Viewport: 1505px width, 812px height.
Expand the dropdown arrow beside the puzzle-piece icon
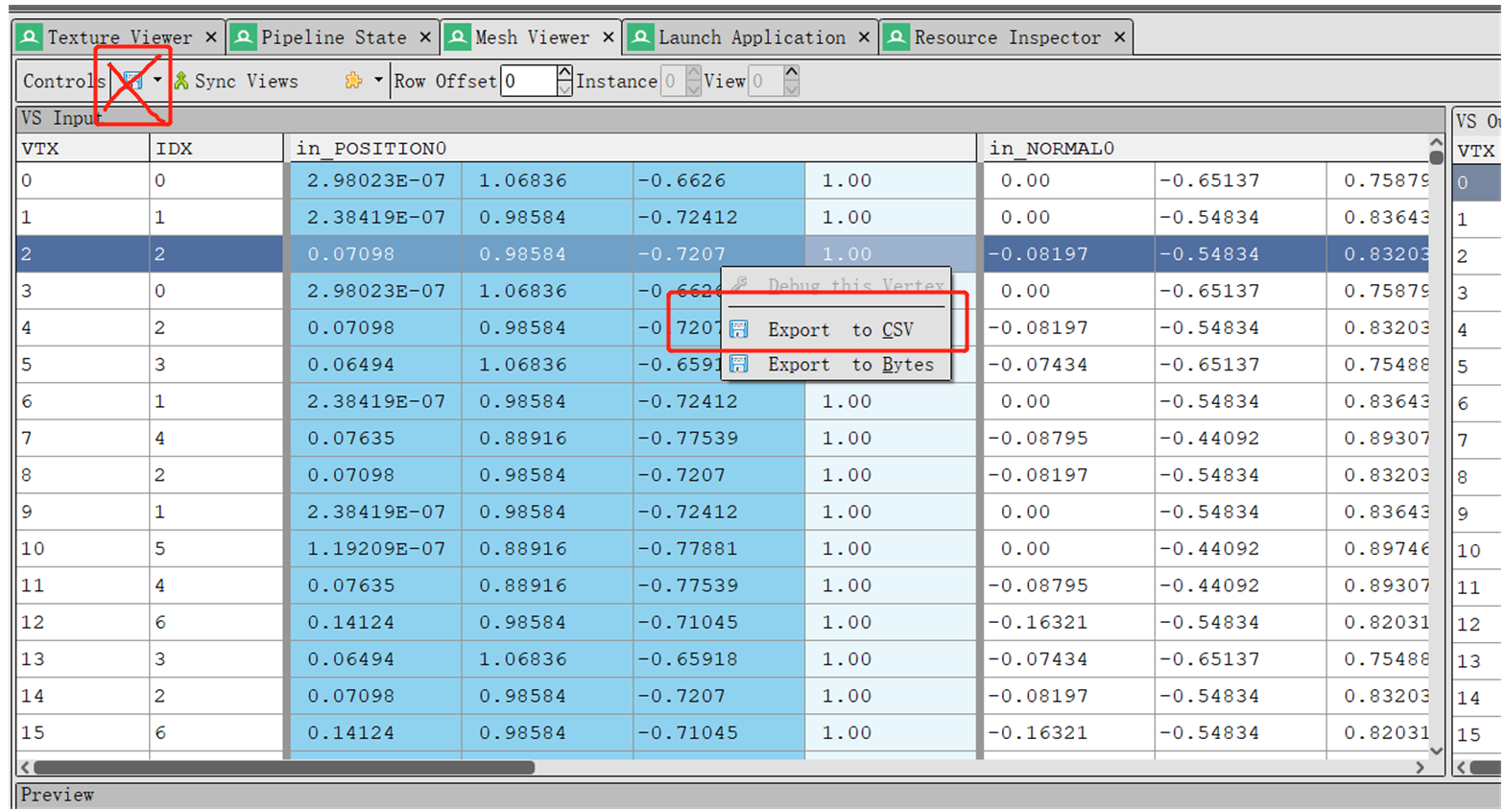(378, 80)
